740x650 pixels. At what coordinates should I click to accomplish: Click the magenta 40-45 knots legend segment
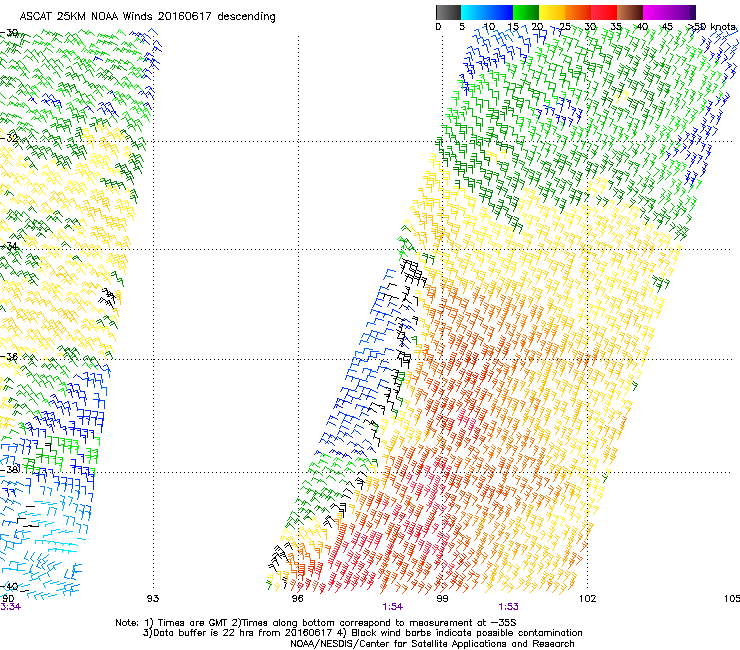(x=656, y=12)
